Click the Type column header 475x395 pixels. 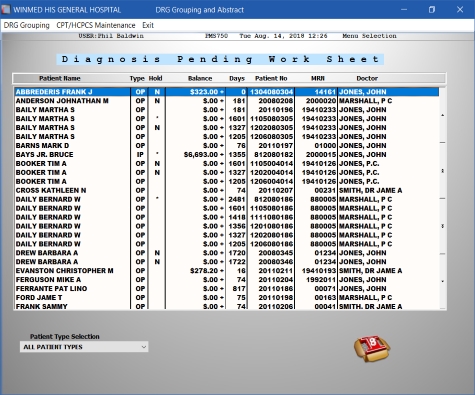pos(137,78)
